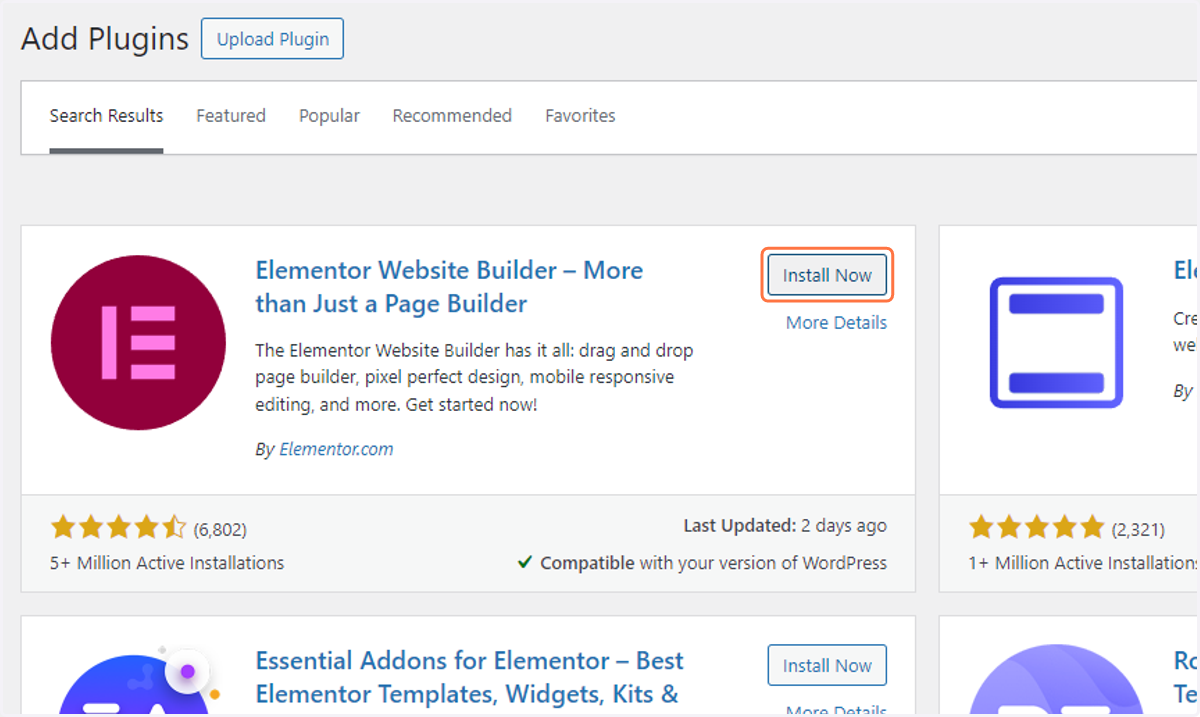
Task: Switch to the Popular tab
Action: (x=329, y=116)
